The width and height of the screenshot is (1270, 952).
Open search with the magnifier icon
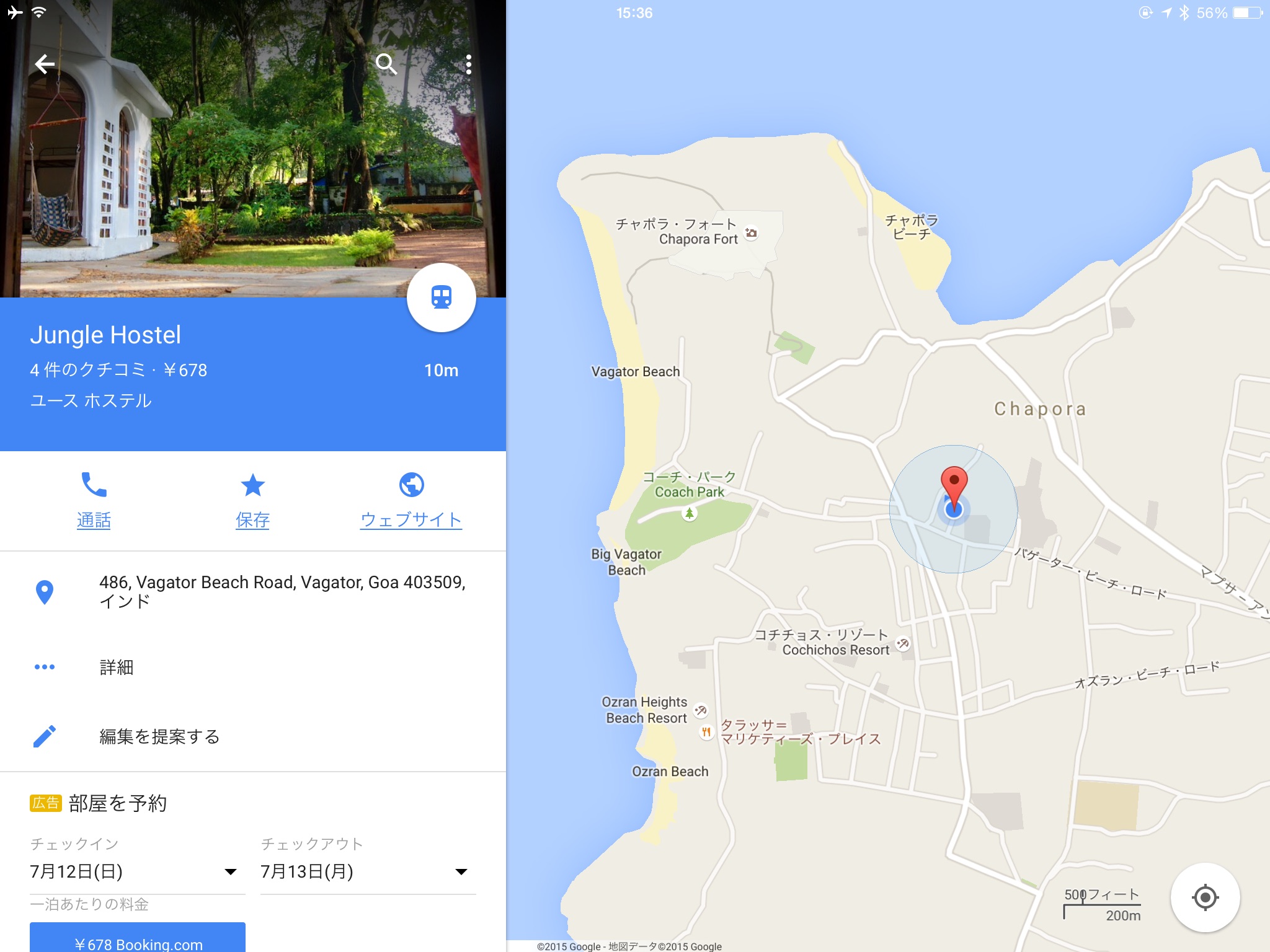pos(386,64)
